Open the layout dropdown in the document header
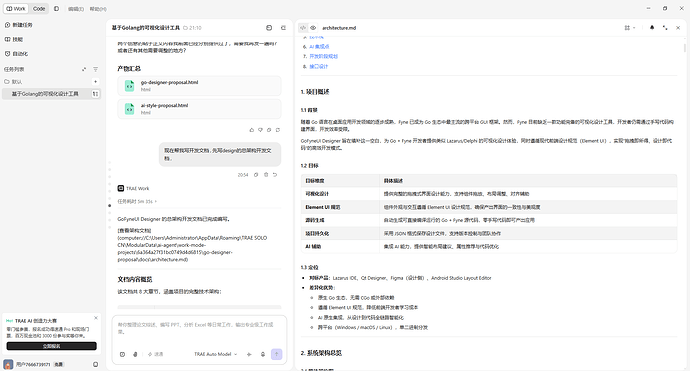 pyautogui.click(x=630, y=28)
